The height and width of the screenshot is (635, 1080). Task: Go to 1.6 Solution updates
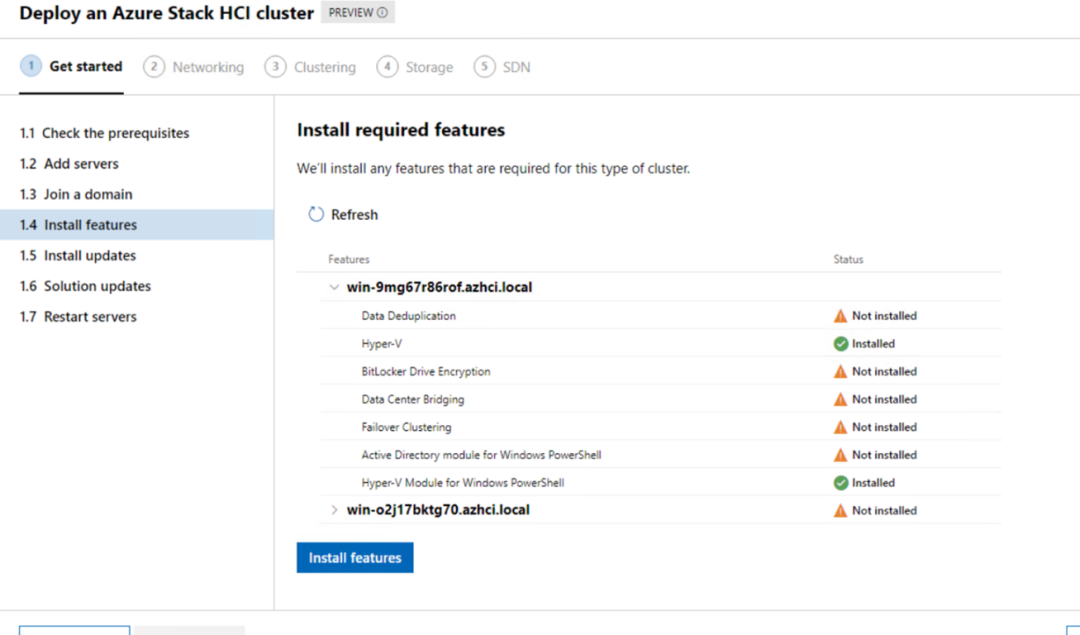(85, 286)
